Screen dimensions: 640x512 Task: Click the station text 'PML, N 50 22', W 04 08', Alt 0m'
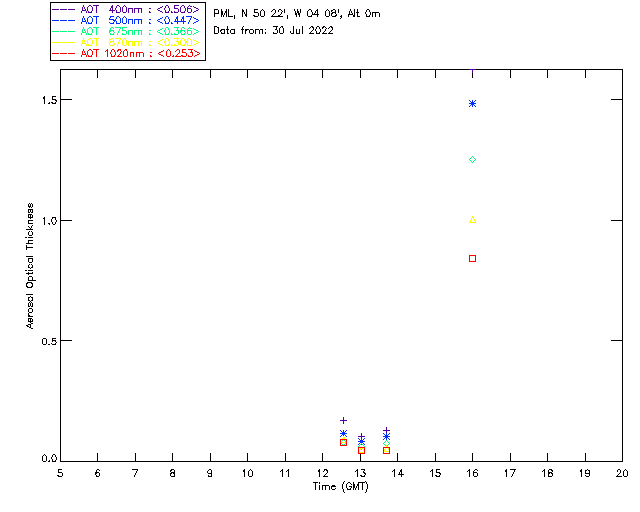(297, 13)
